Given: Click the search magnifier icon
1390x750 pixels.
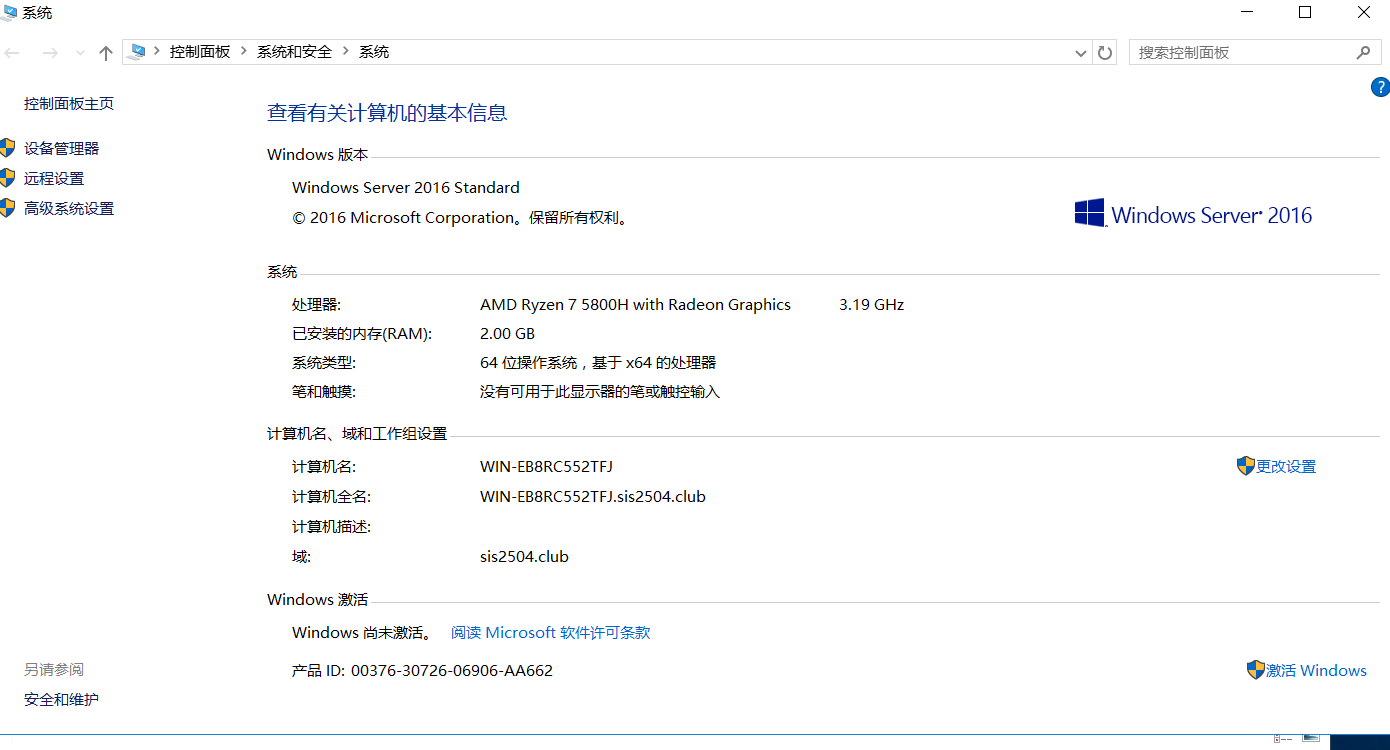Looking at the screenshot, I should [1363, 53].
